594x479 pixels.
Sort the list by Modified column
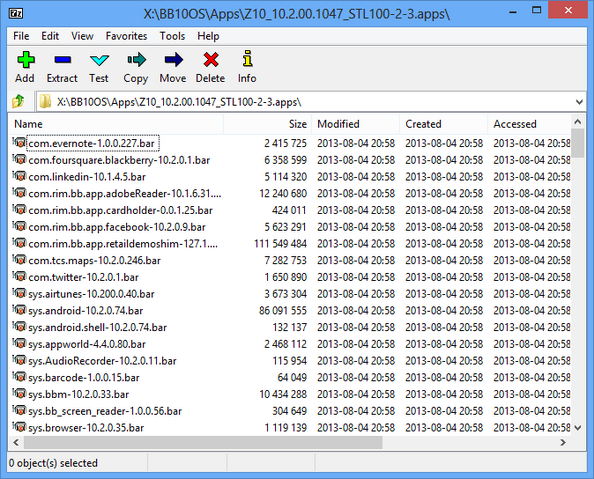coord(356,124)
